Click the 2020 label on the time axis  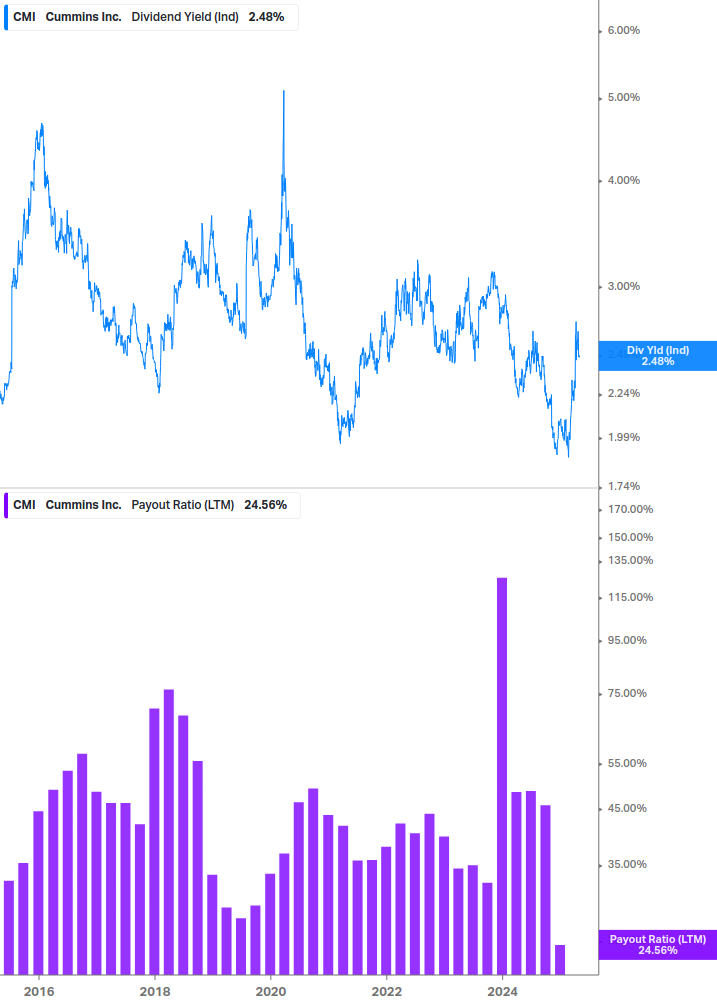[271, 992]
